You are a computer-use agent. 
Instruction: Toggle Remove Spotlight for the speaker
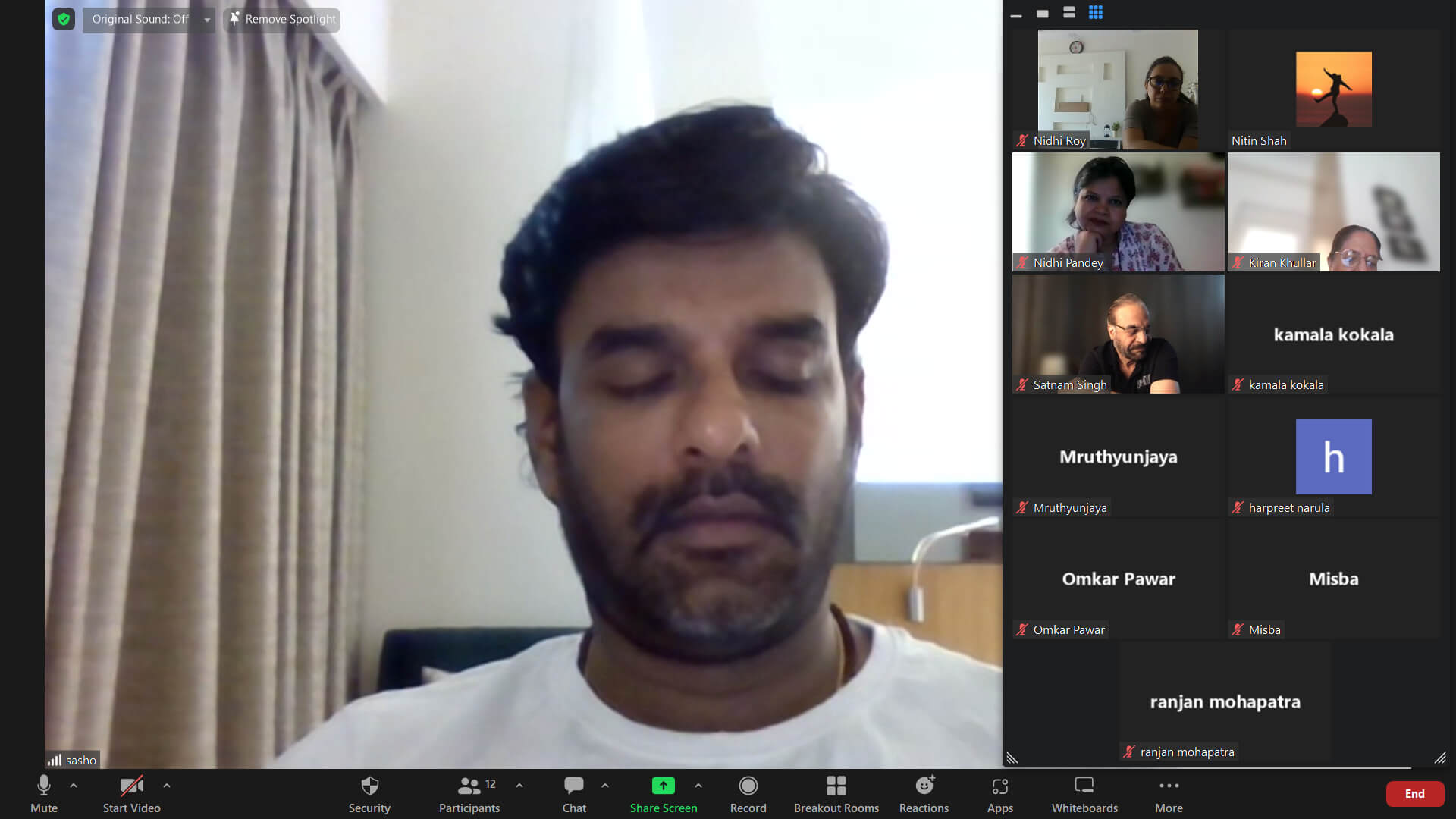coord(281,20)
